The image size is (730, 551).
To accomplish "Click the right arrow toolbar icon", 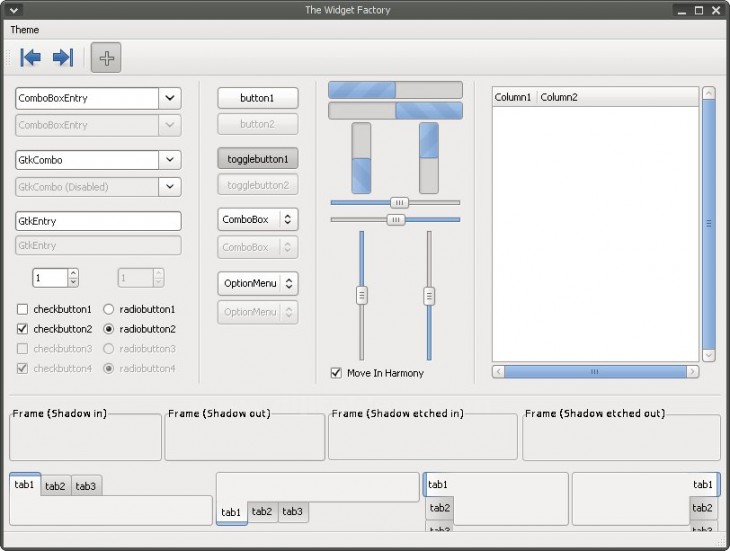I will 63,58.
